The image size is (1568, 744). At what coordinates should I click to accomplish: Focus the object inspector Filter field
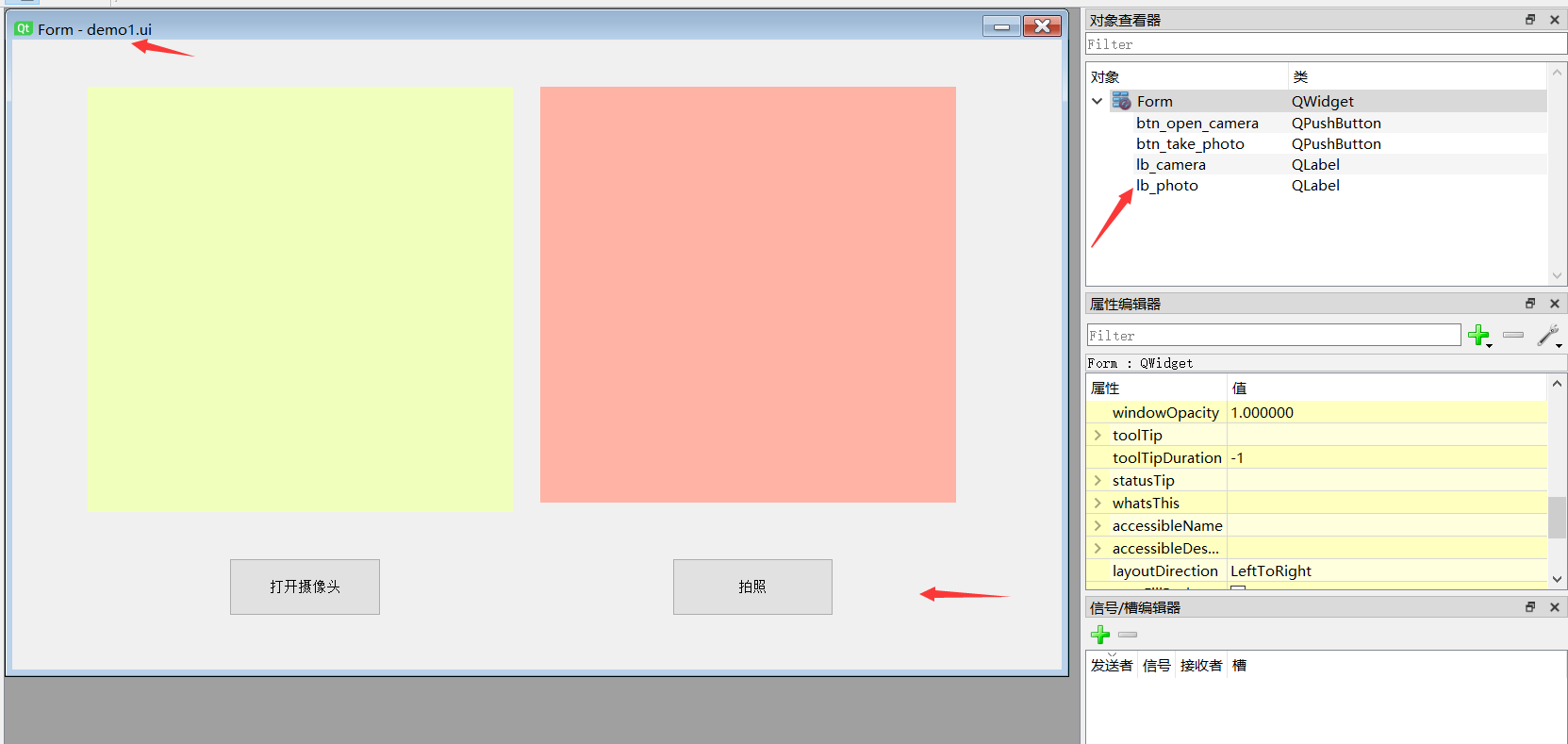tap(1326, 44)
